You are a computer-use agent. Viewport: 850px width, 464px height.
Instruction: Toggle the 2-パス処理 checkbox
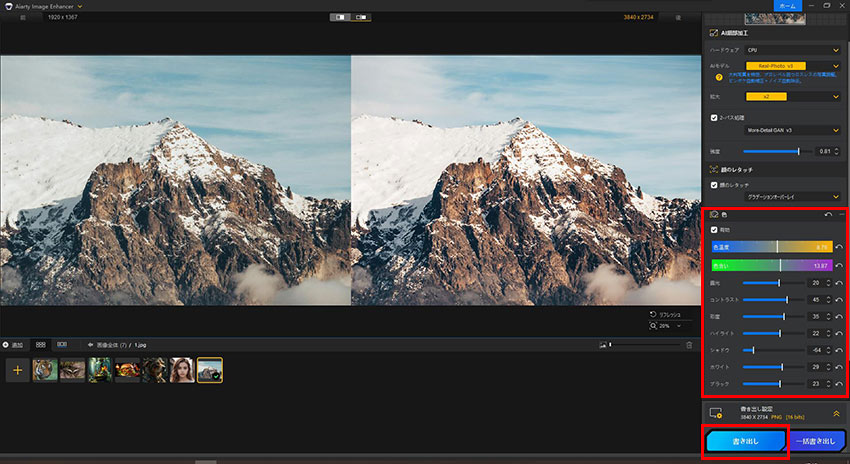point(712,117)
